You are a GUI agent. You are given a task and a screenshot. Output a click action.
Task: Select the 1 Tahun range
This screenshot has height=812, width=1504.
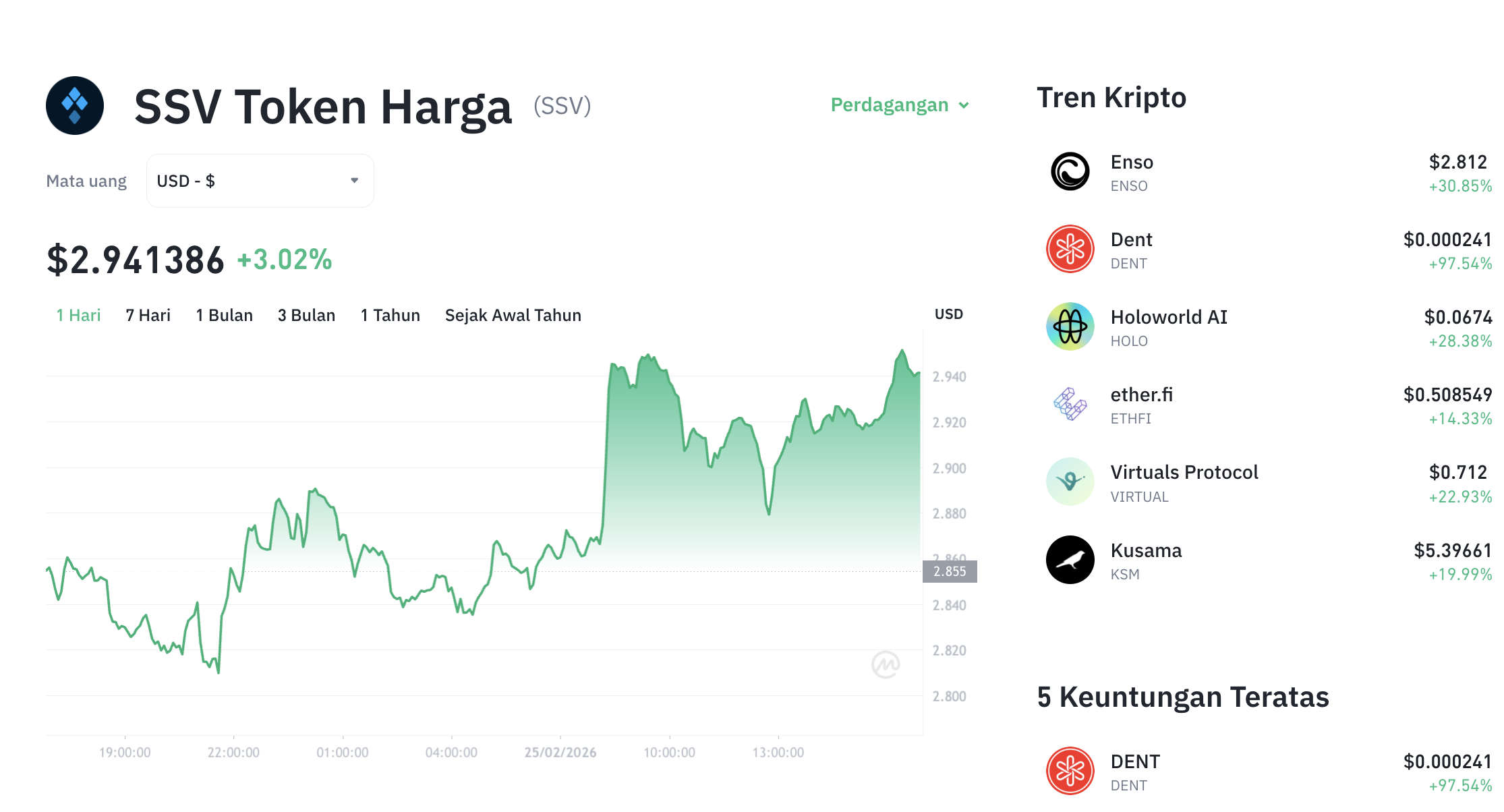click(x=390, y=315)
